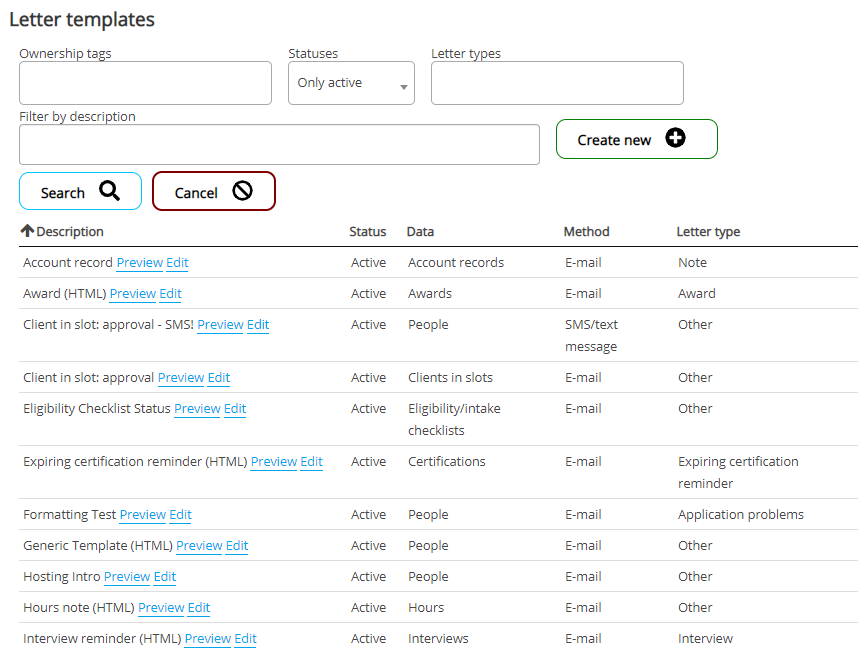Preview the Account record template

pos(139,262)
